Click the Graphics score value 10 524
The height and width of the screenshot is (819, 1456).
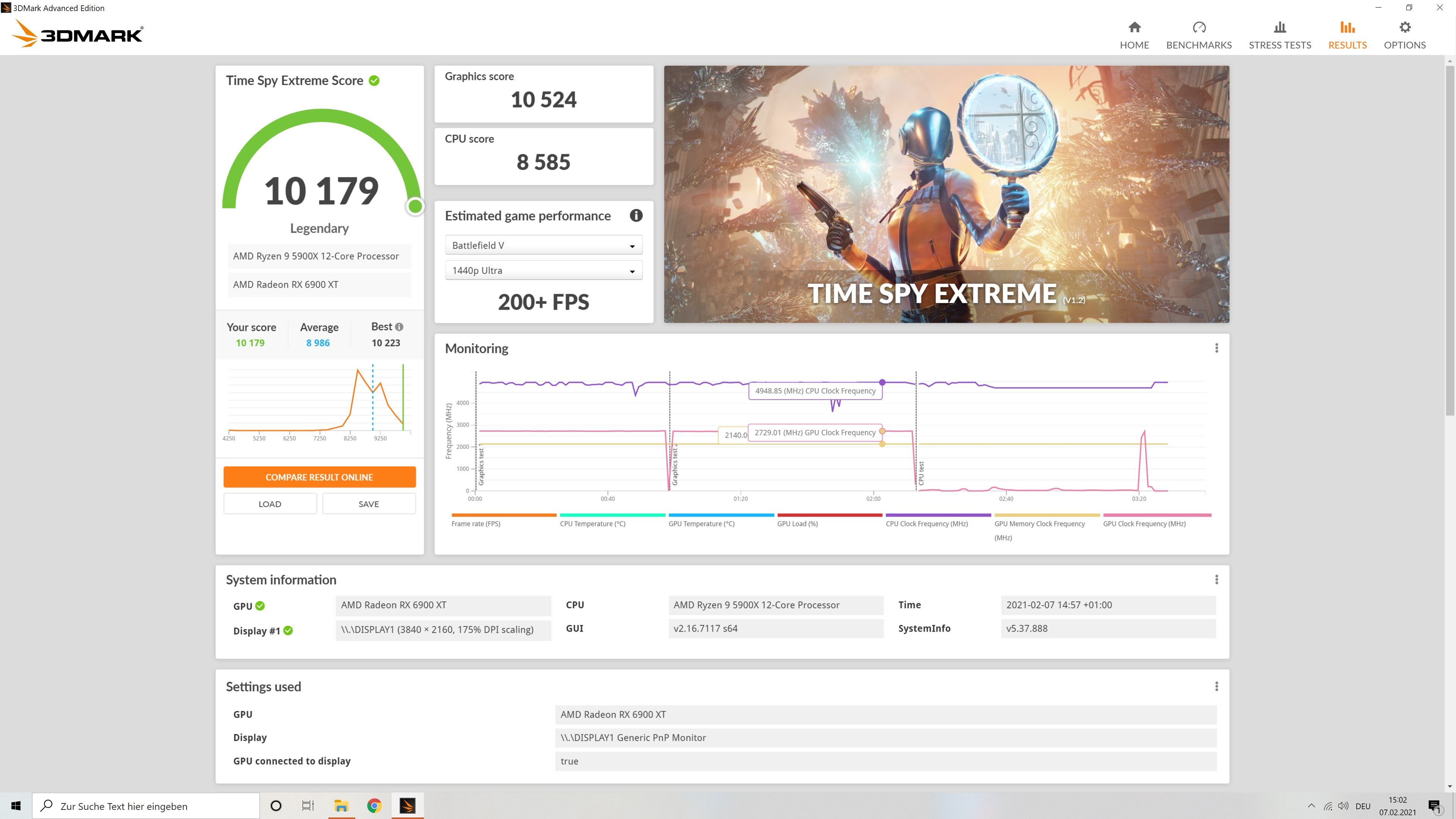[544, 100]
